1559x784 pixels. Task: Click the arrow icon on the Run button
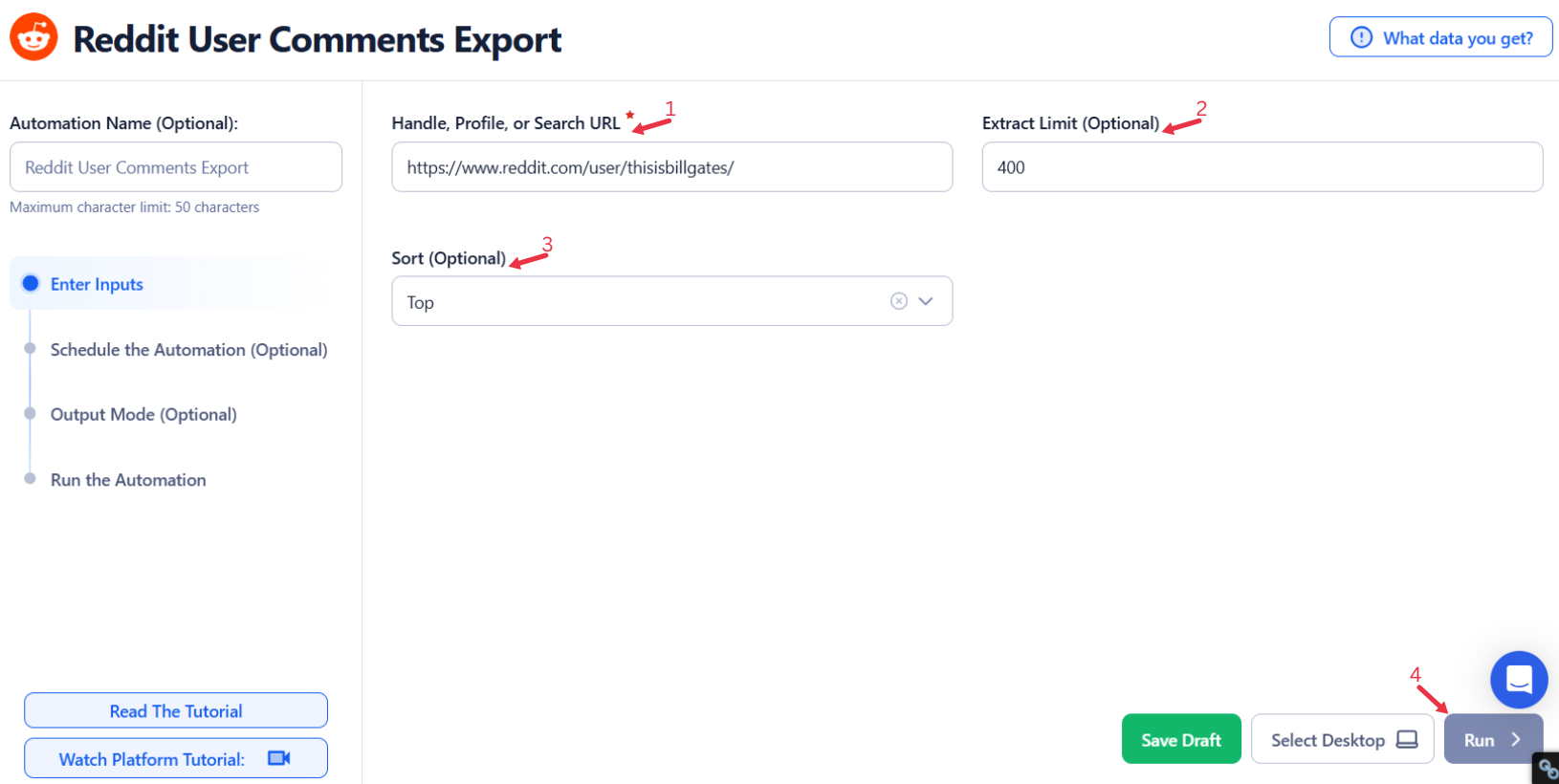1516,740
